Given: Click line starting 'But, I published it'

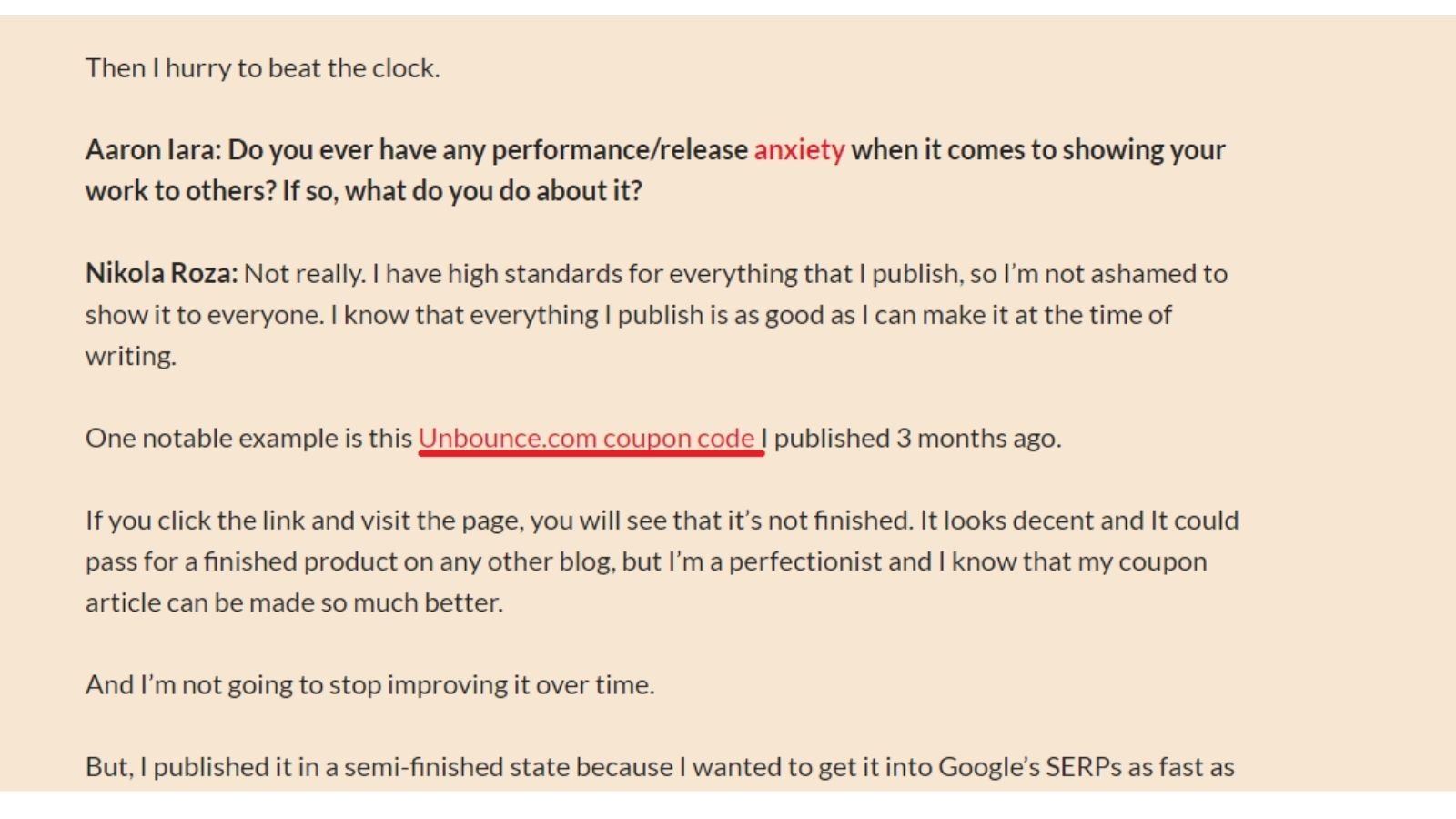Looking at the screenshot, I should [x=660, y=767].
